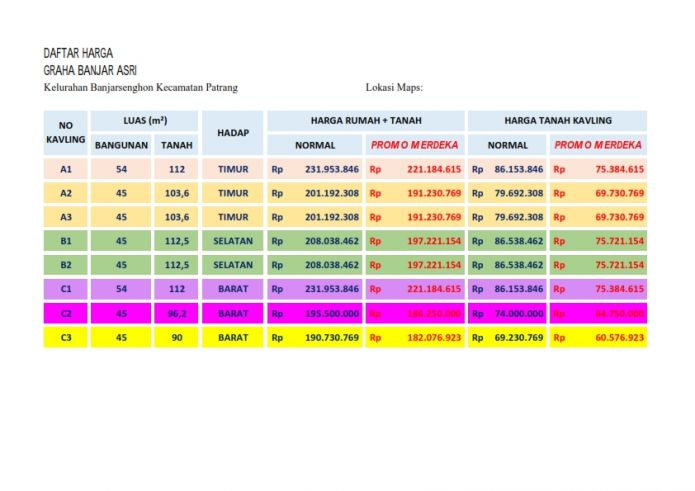Select the green B1 kavling cell
The image size is (695, 491).
click(66, 241)
